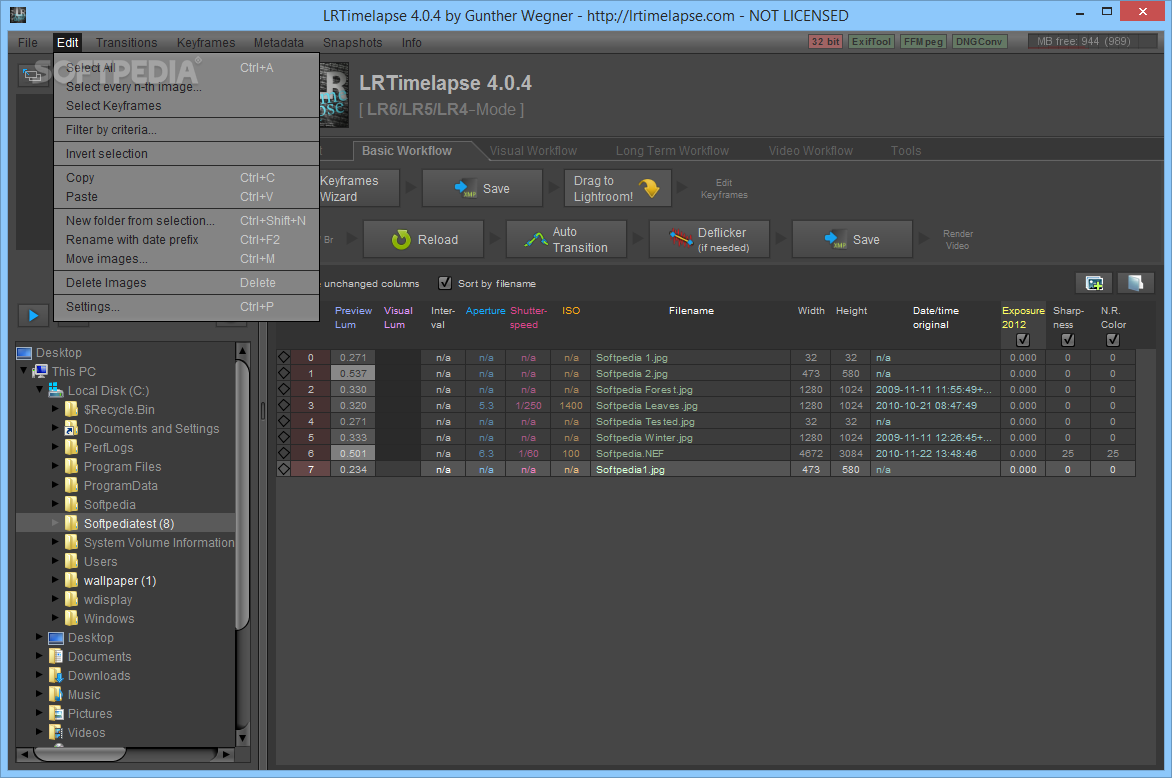The width and height of the screenshot is (1172, 778).
Task: Click the second-row Save button after Deflicker
Action: [x=852, y=239]
